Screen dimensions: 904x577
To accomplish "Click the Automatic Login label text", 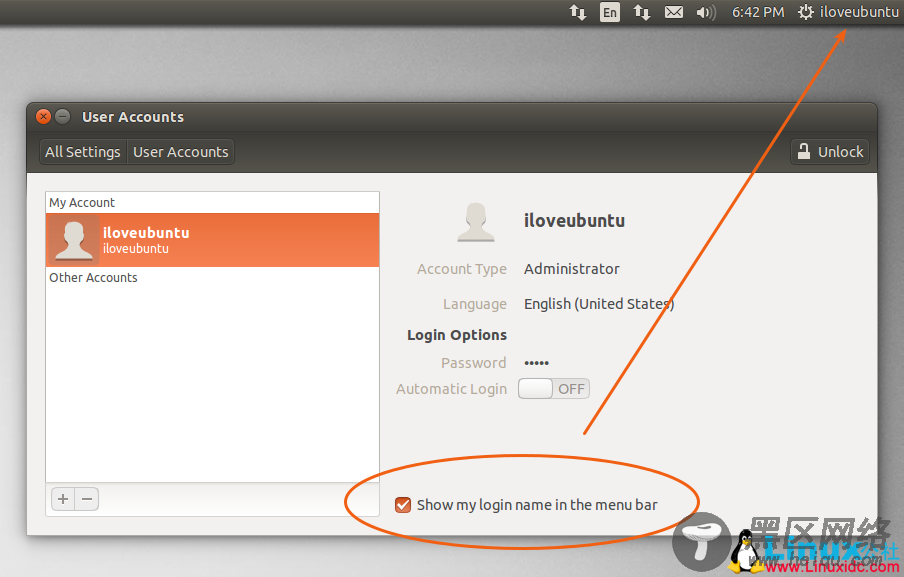I will [x=451, y=389].
